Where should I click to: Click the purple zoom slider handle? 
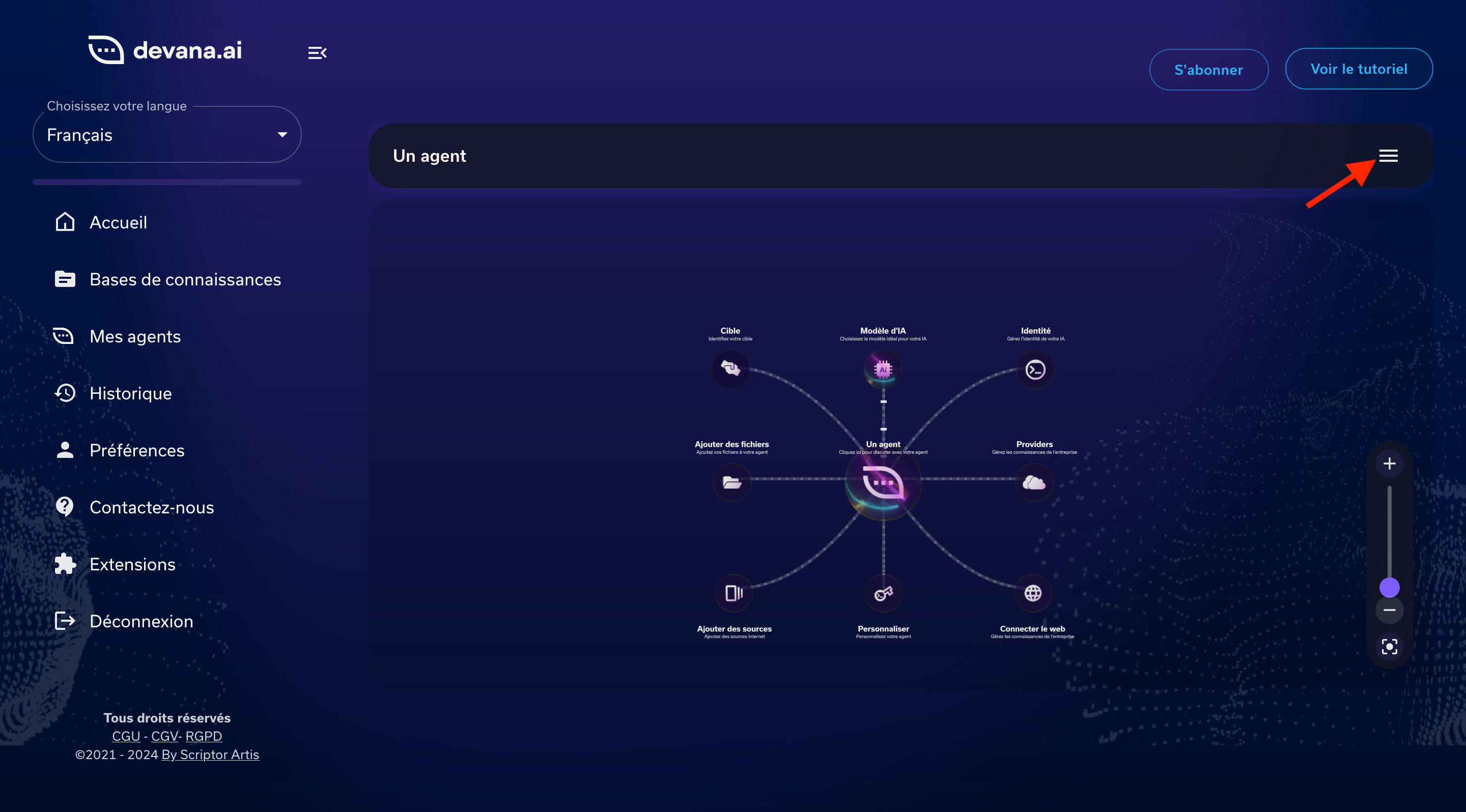1389,588
